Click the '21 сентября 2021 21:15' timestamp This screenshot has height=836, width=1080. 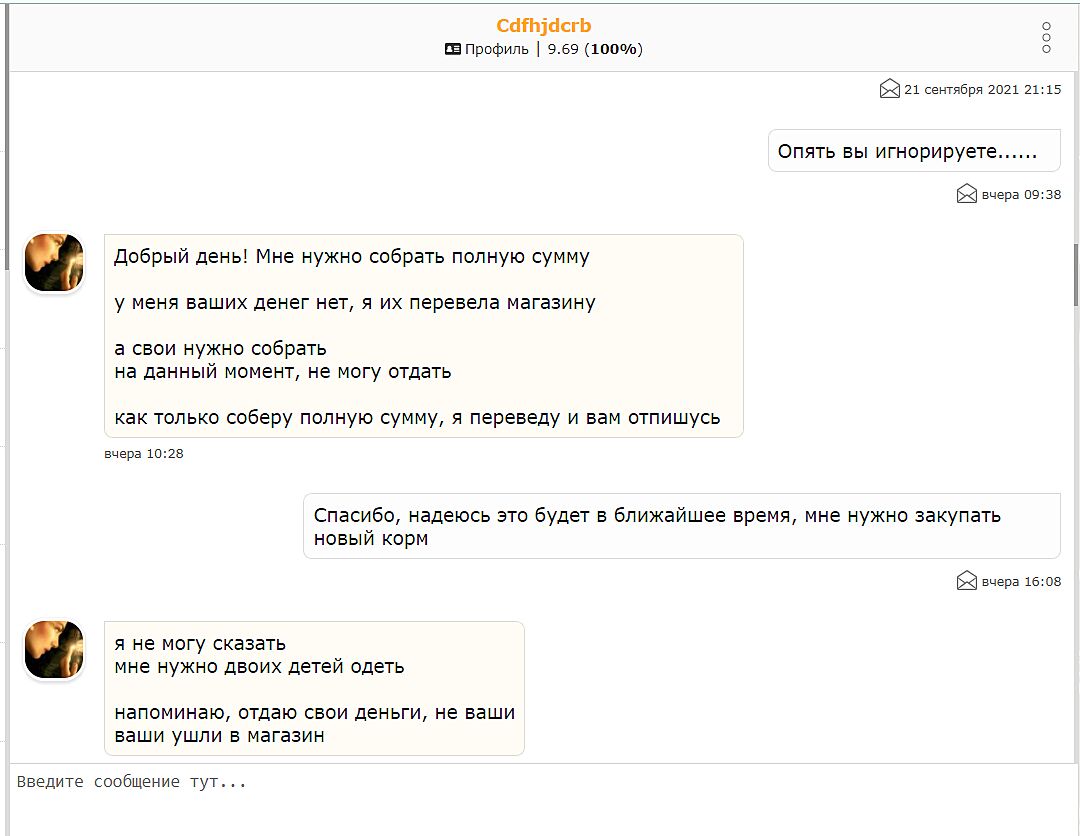pos(982,89)
